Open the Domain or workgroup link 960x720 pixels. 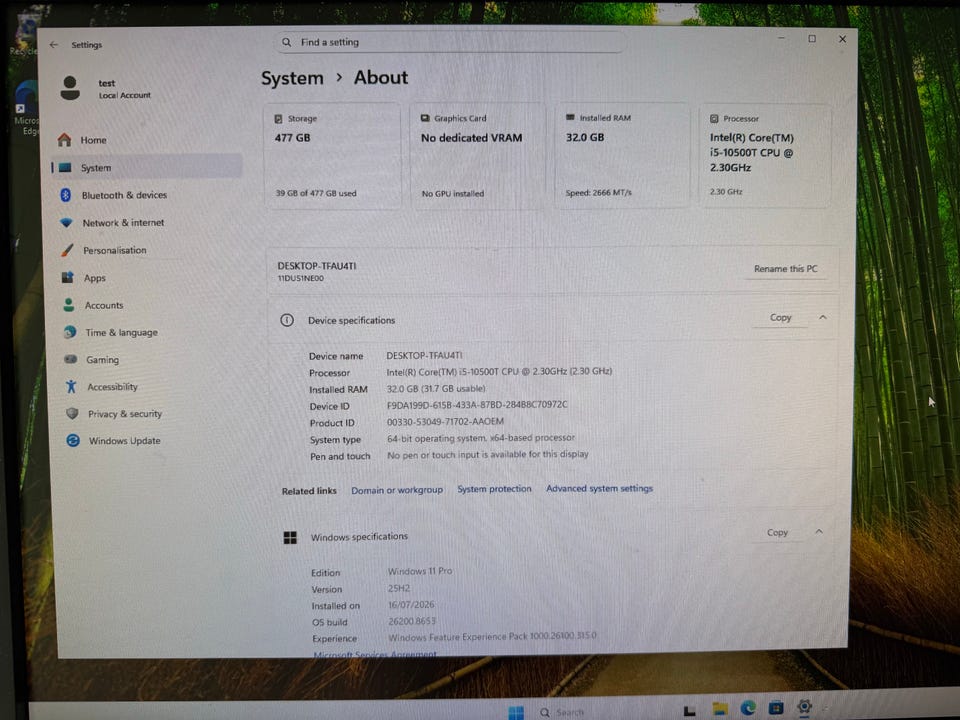[397, 490]
